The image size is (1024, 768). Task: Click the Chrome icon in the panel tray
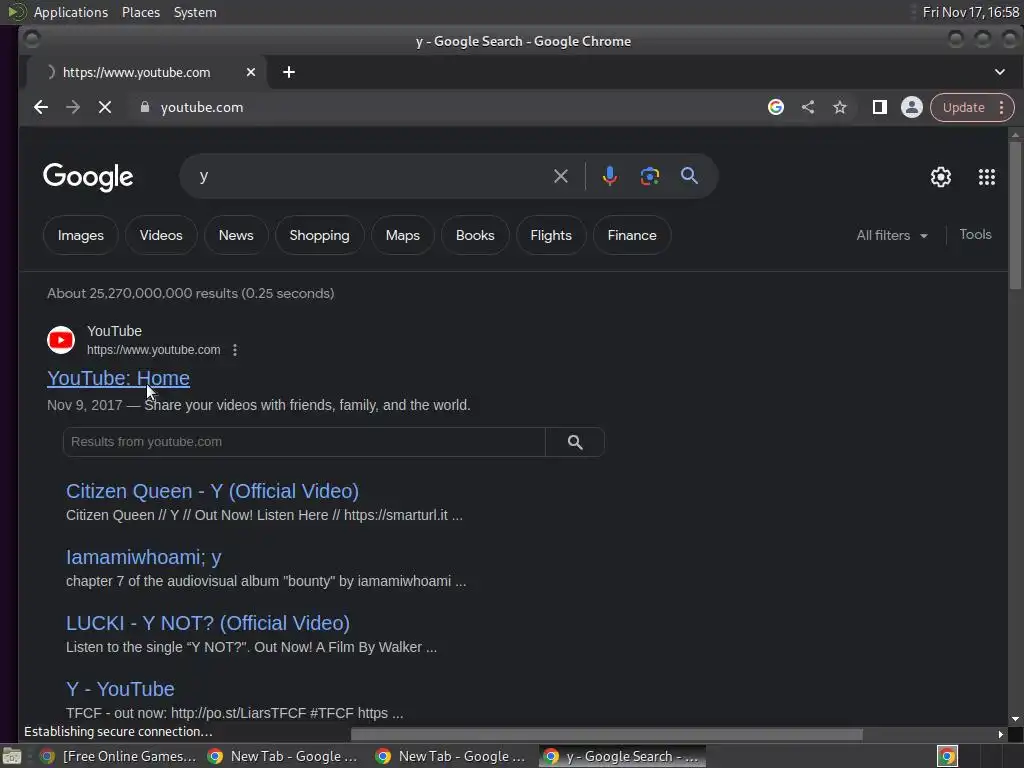coord(947,756)
